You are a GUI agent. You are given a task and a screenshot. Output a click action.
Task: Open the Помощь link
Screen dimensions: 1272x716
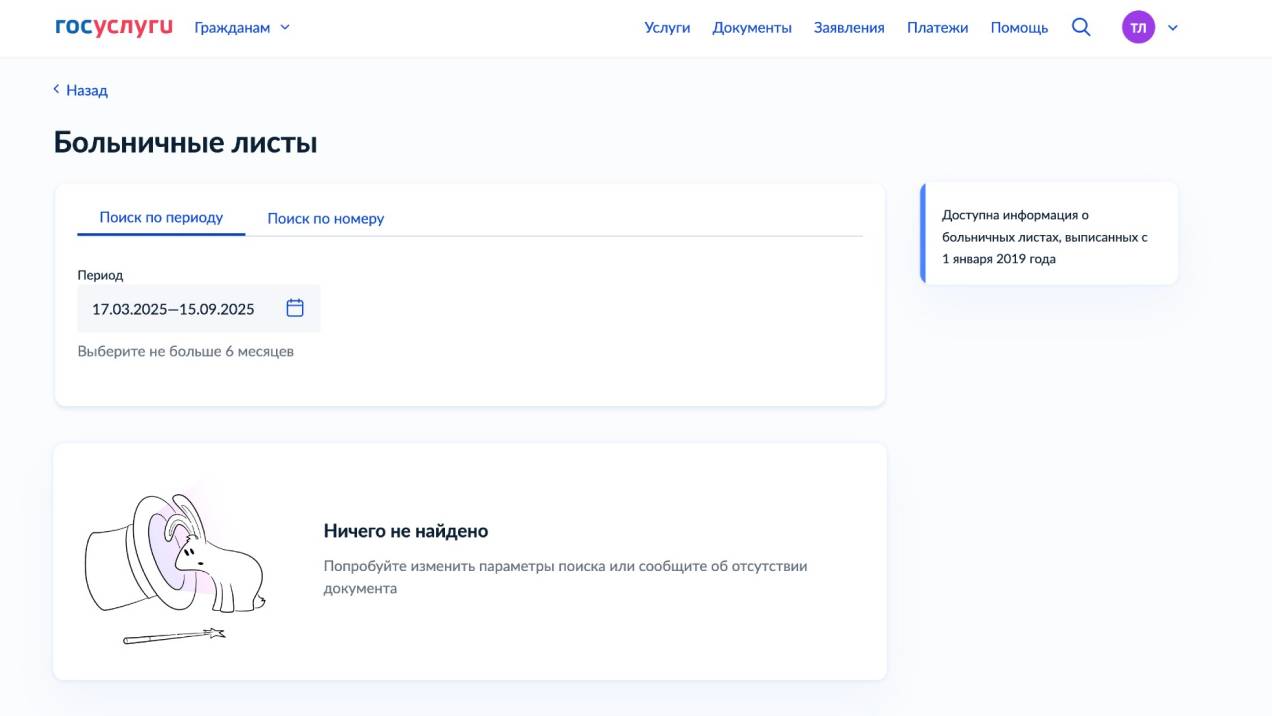pyautogui.click(x=1019, y=27)
